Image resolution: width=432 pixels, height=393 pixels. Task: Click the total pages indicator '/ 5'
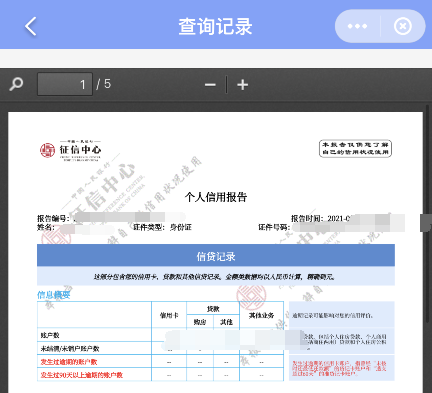104,84
